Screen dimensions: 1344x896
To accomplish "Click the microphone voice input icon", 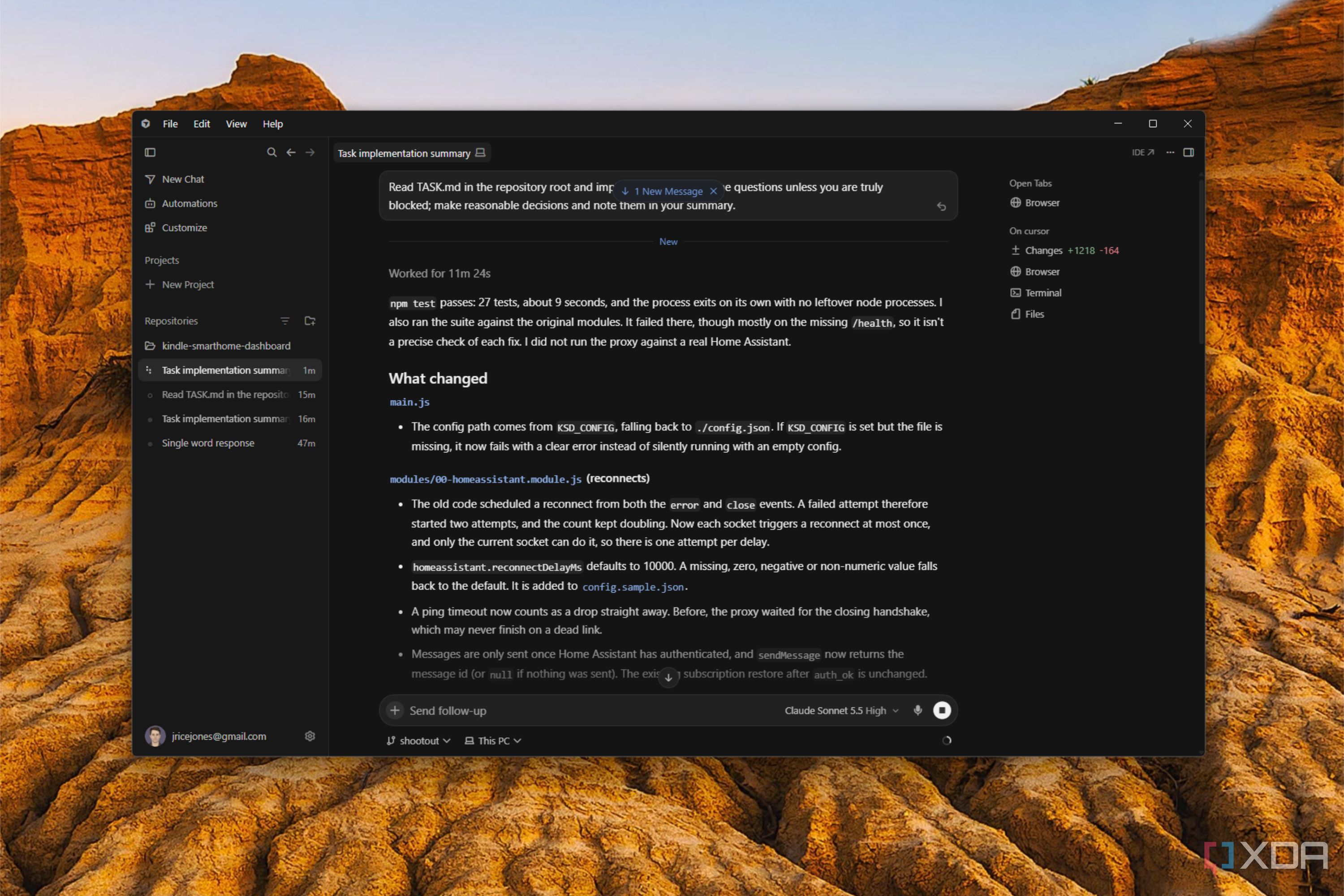I will [x=918, y=710].
